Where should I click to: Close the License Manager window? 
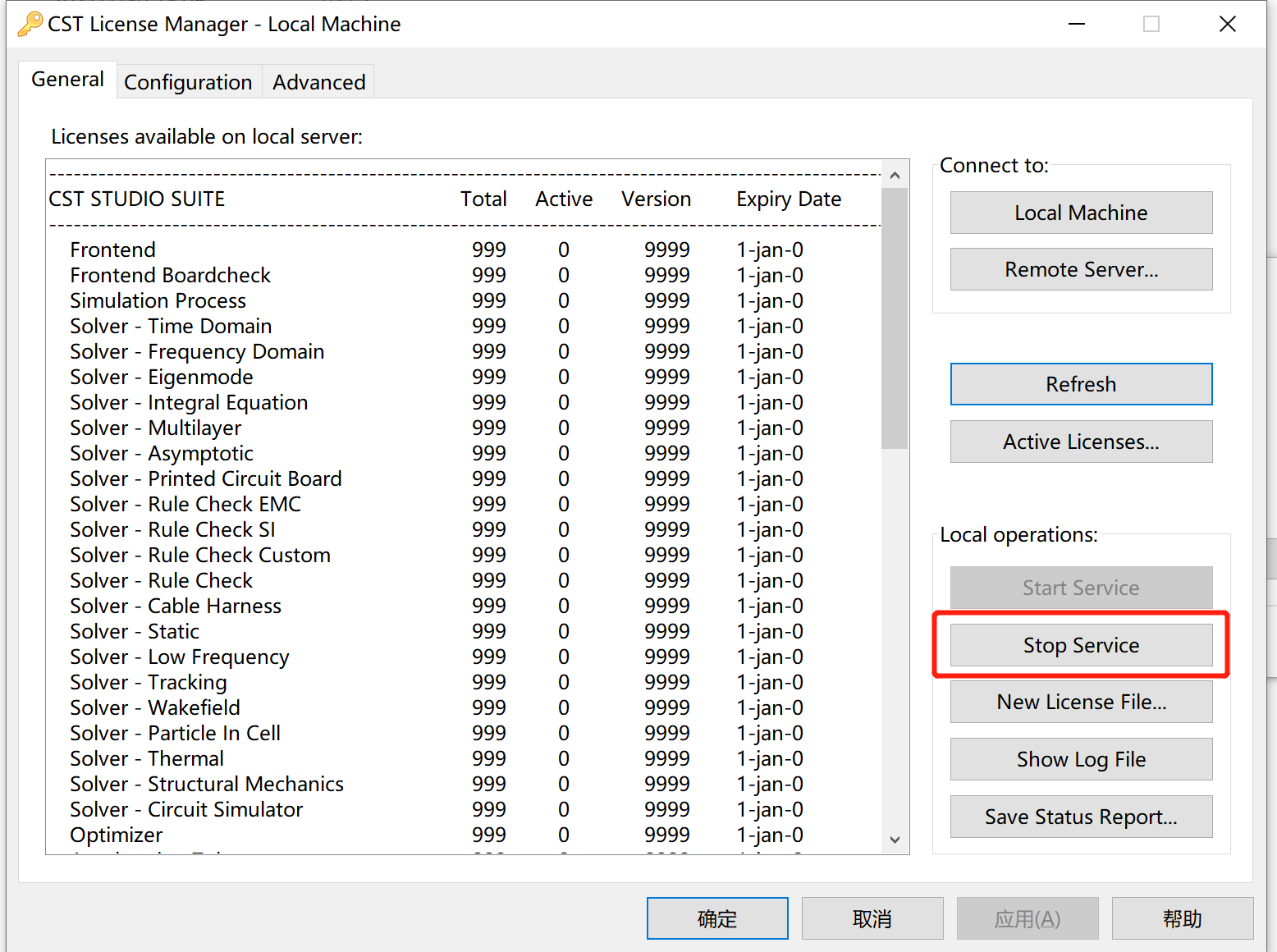(x=1227, y=25)
